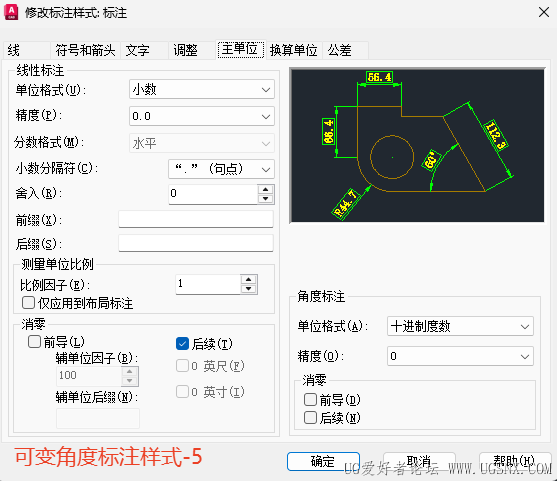Increase the 舍入 rounding value with up arrow
This screenshot has width=557, height=481.
(x=265, y=190)
